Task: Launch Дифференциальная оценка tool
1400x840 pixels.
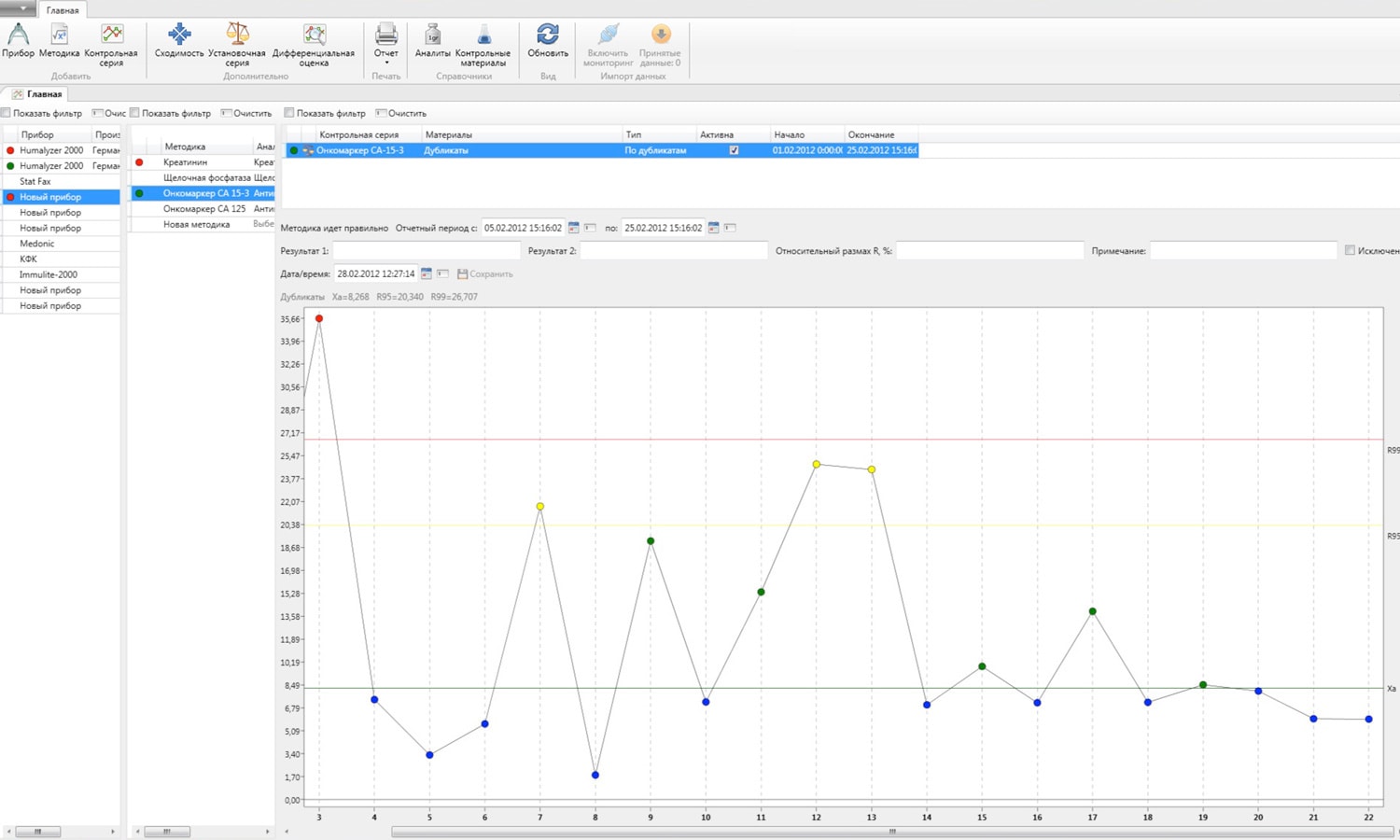Action: pos(314,35)
